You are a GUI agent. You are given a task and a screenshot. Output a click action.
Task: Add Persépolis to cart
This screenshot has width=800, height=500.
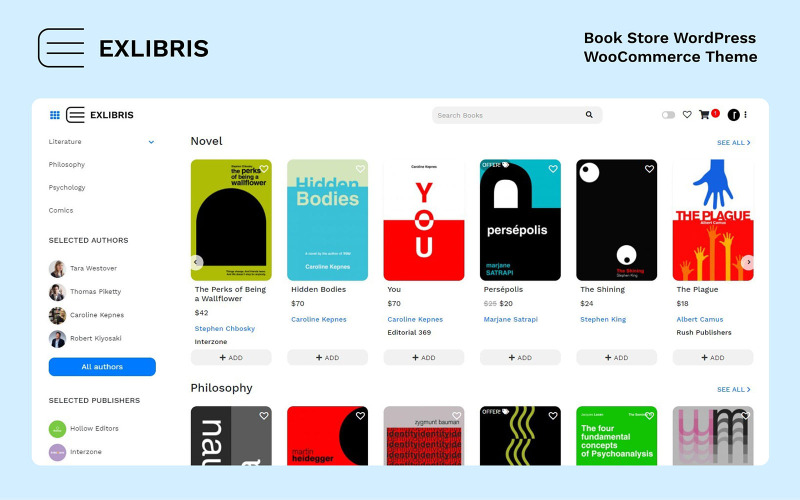tap(520, 358)
